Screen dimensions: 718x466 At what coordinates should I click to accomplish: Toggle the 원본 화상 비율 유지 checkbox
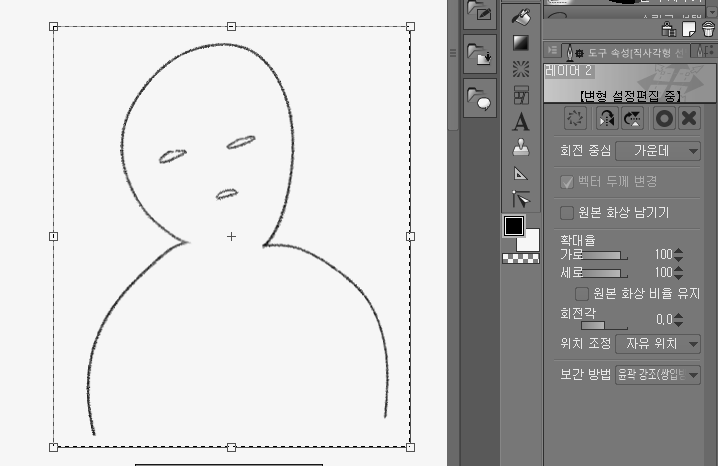581,293
